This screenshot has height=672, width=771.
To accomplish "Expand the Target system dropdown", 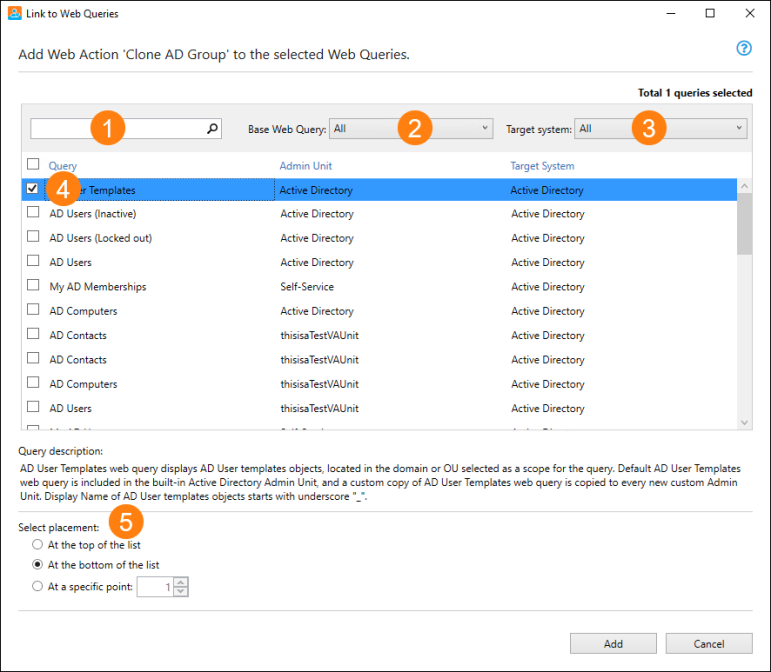I will point(661,129).
